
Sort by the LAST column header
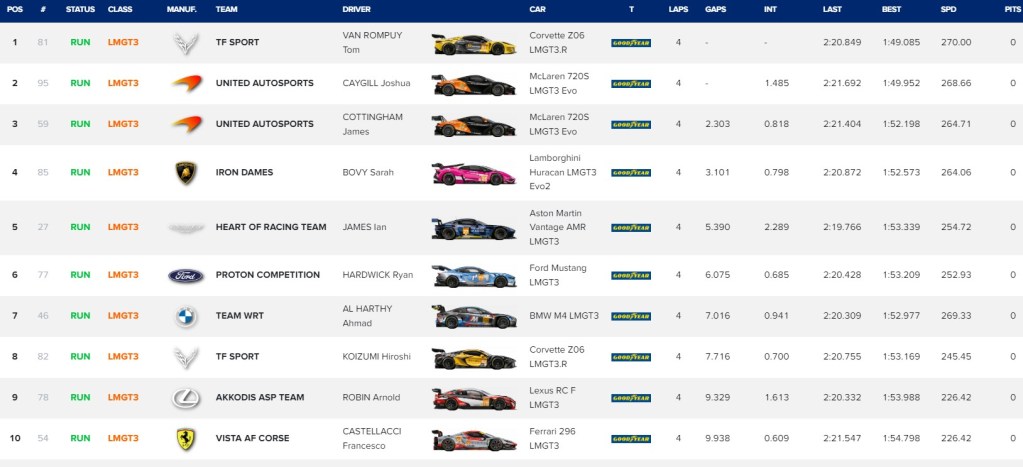832,10
